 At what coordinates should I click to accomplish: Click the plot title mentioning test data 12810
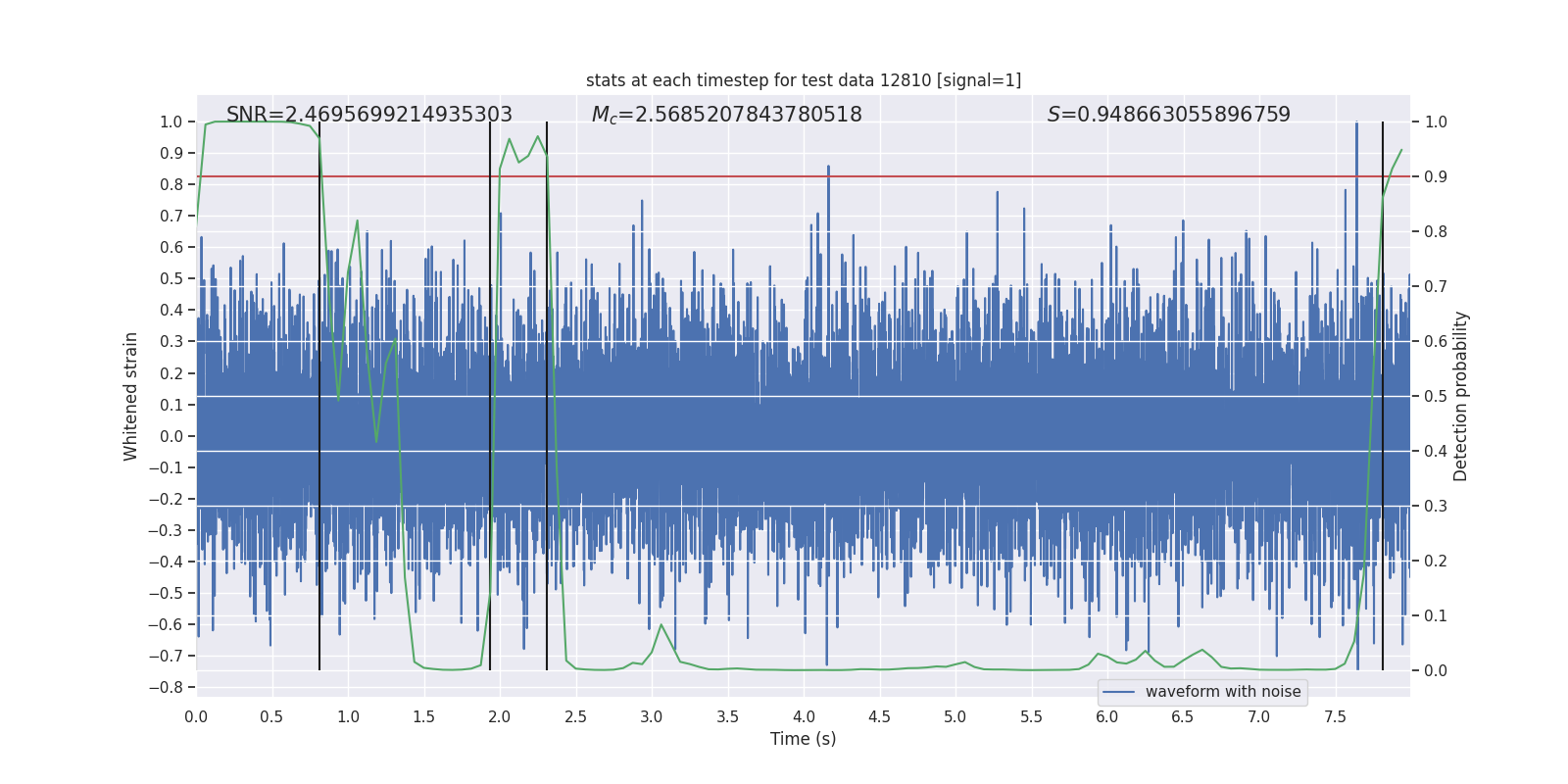803,80
